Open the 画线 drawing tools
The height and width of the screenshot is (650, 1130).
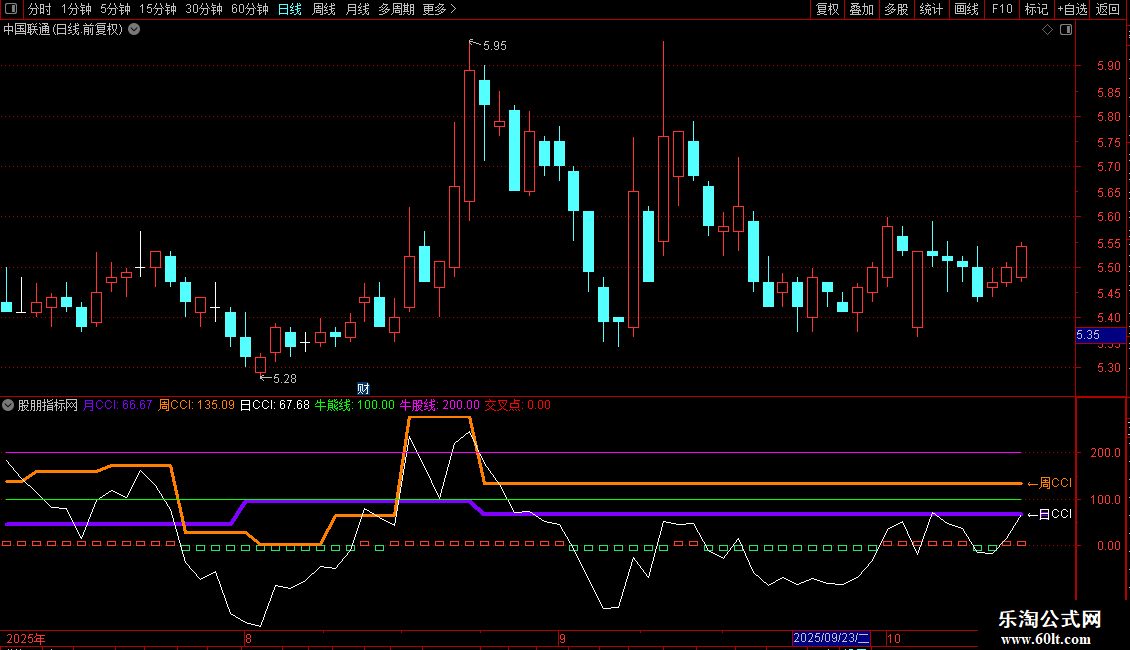click(x=966, y=9)
